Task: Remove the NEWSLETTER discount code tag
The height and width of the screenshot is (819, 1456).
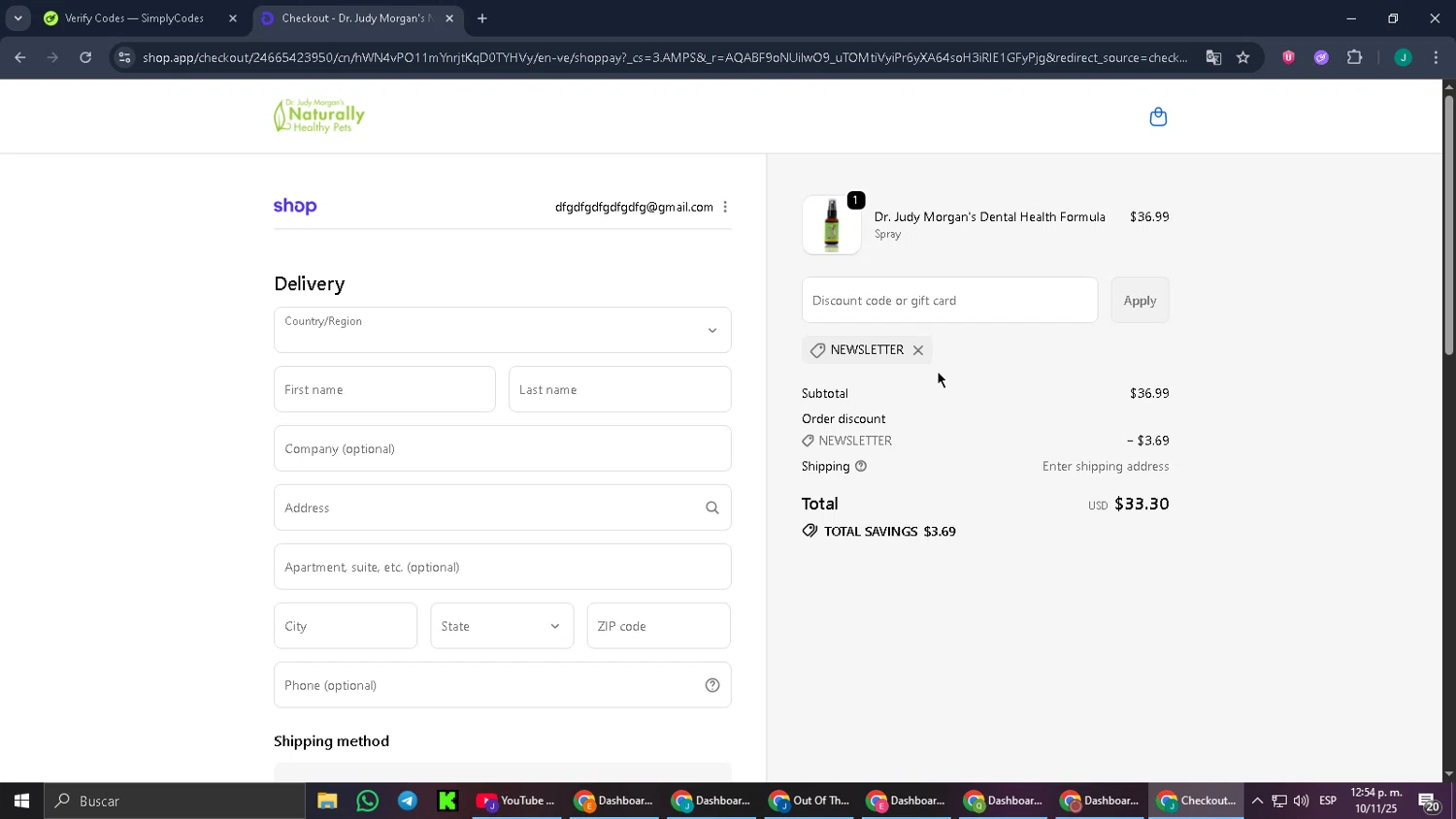Action: click(917, 350)
